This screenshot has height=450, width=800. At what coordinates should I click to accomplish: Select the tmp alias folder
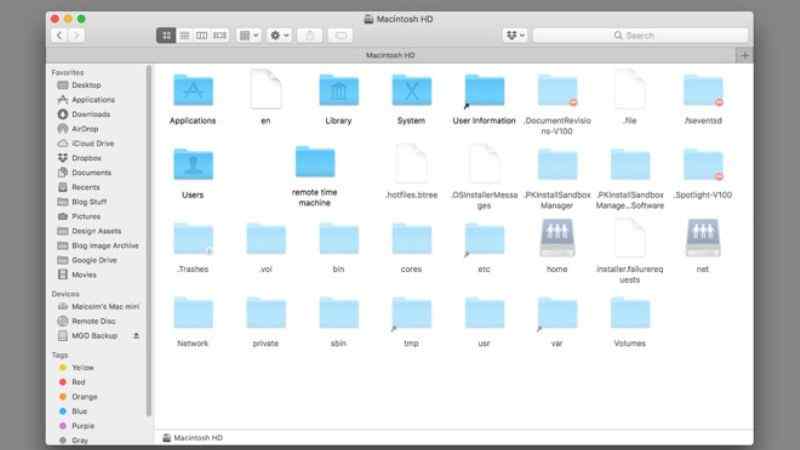pyautogui.click(x=411, y=313)
